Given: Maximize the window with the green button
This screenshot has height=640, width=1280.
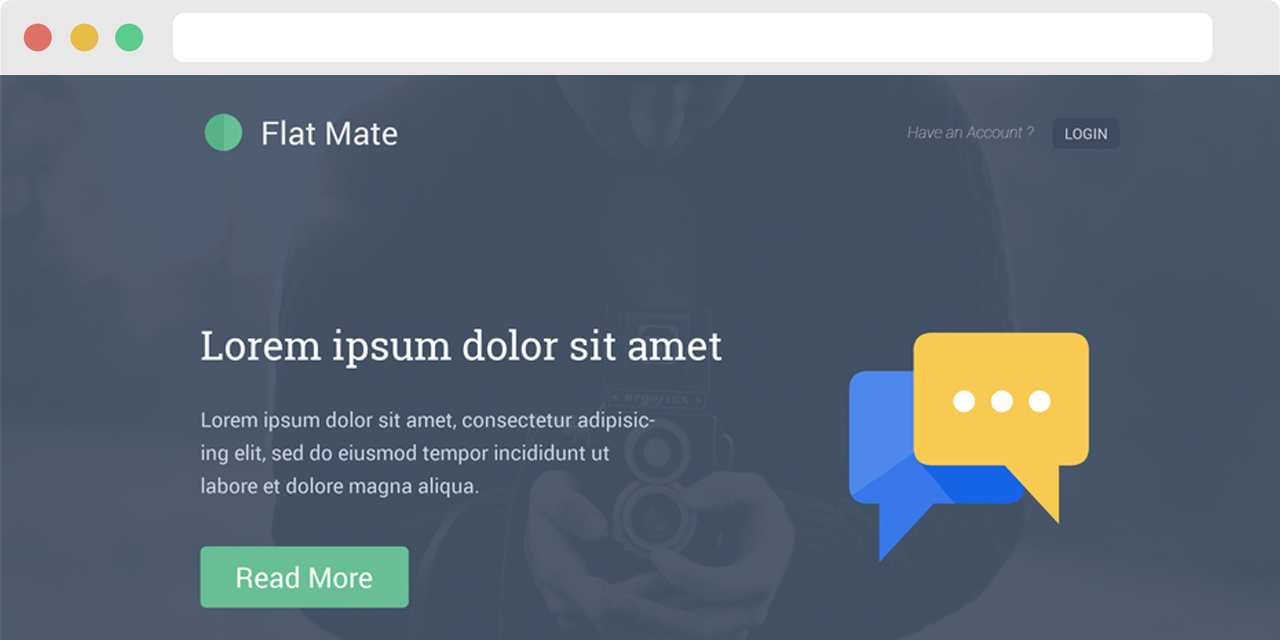Looking at the screenshot, I should (x=129, y=38).
